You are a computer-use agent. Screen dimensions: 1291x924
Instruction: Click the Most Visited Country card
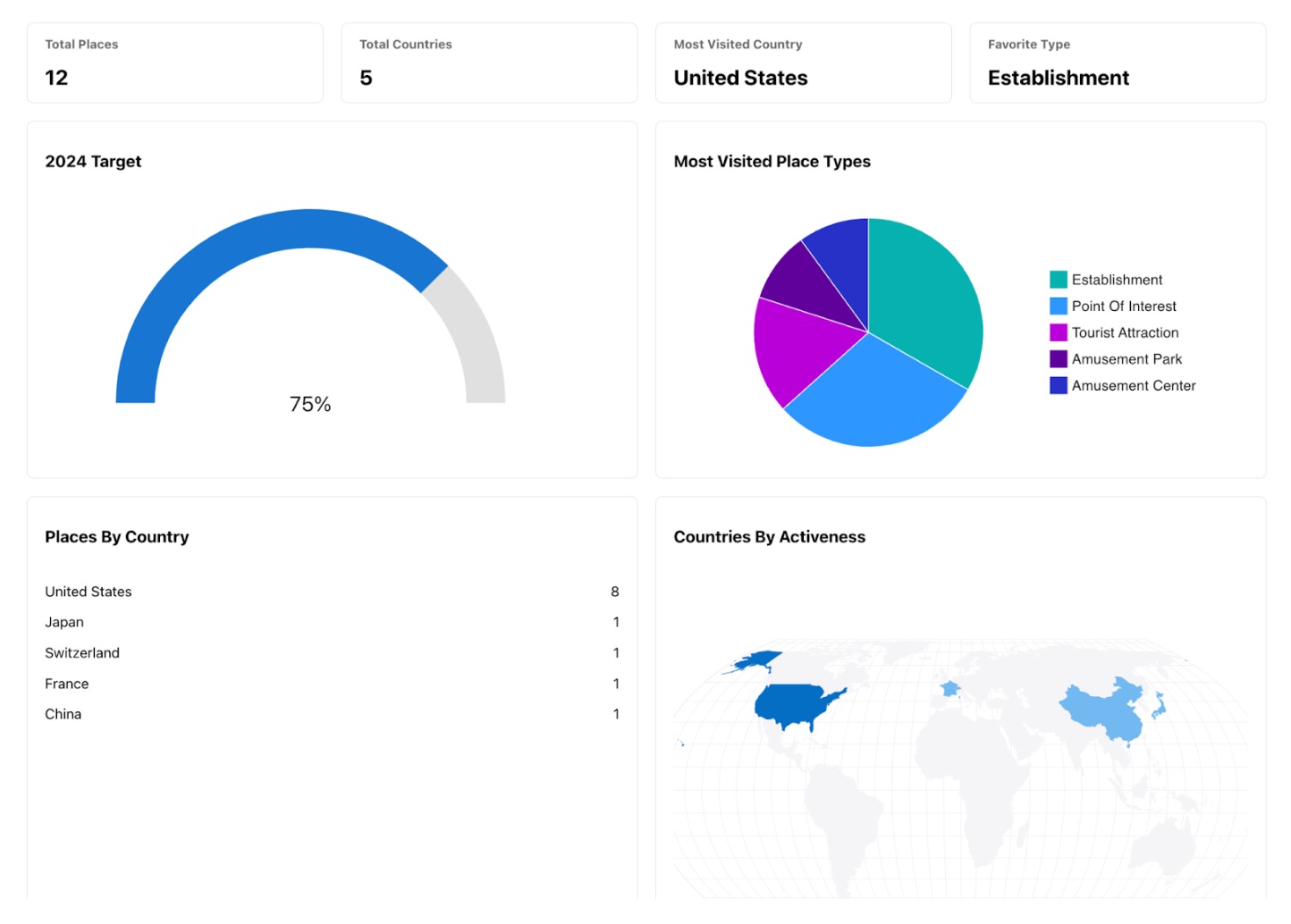click(x=804, y=63)
